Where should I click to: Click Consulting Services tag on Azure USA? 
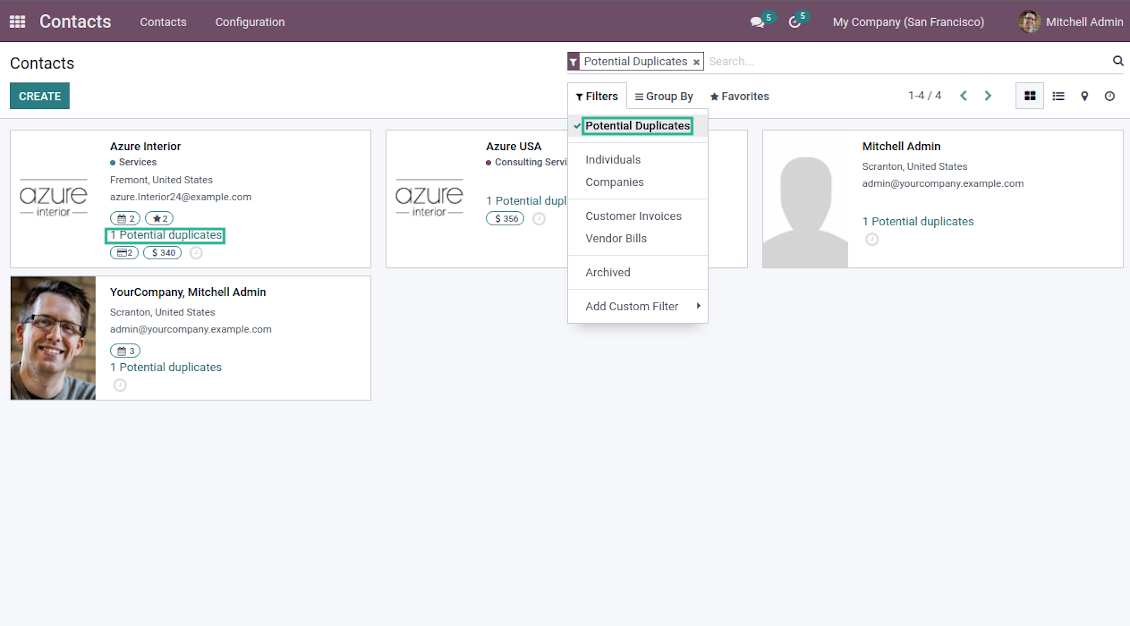coord(527,162)
